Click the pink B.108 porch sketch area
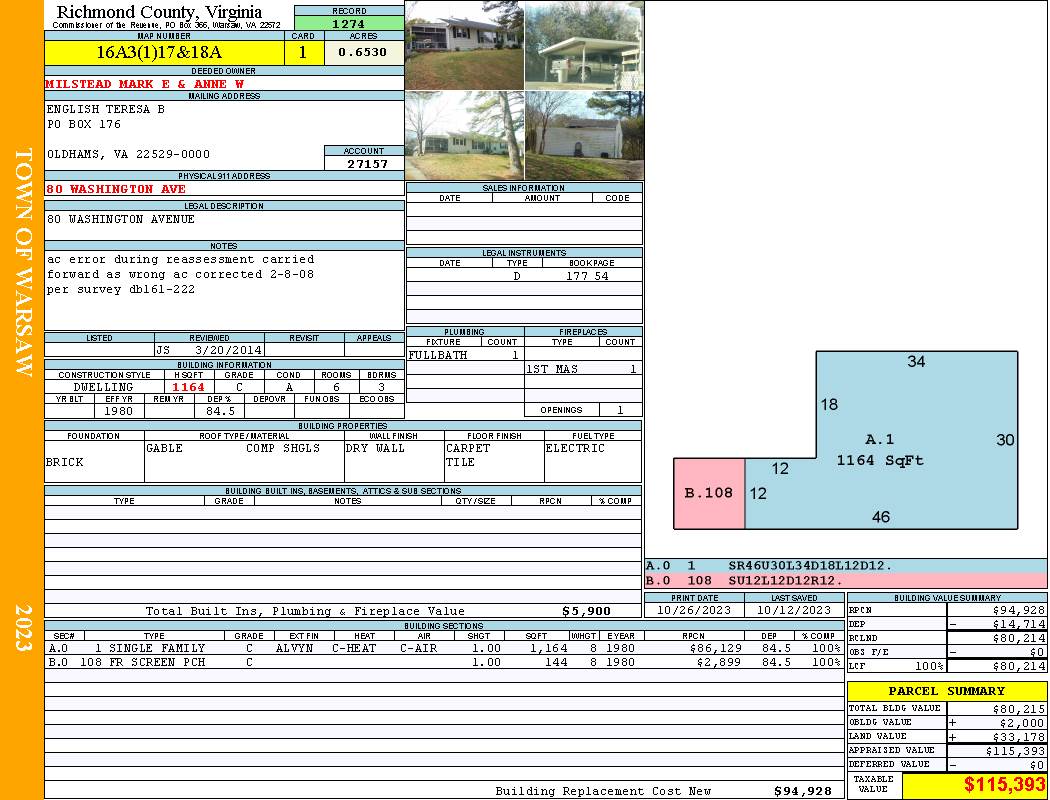 [x=709, y=493]
